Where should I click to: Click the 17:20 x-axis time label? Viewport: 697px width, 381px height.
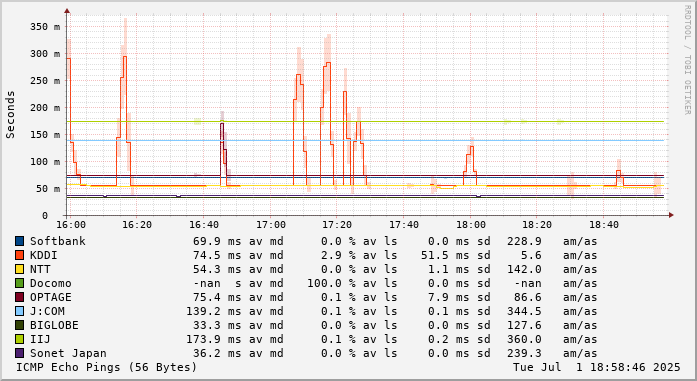point(337,225)
